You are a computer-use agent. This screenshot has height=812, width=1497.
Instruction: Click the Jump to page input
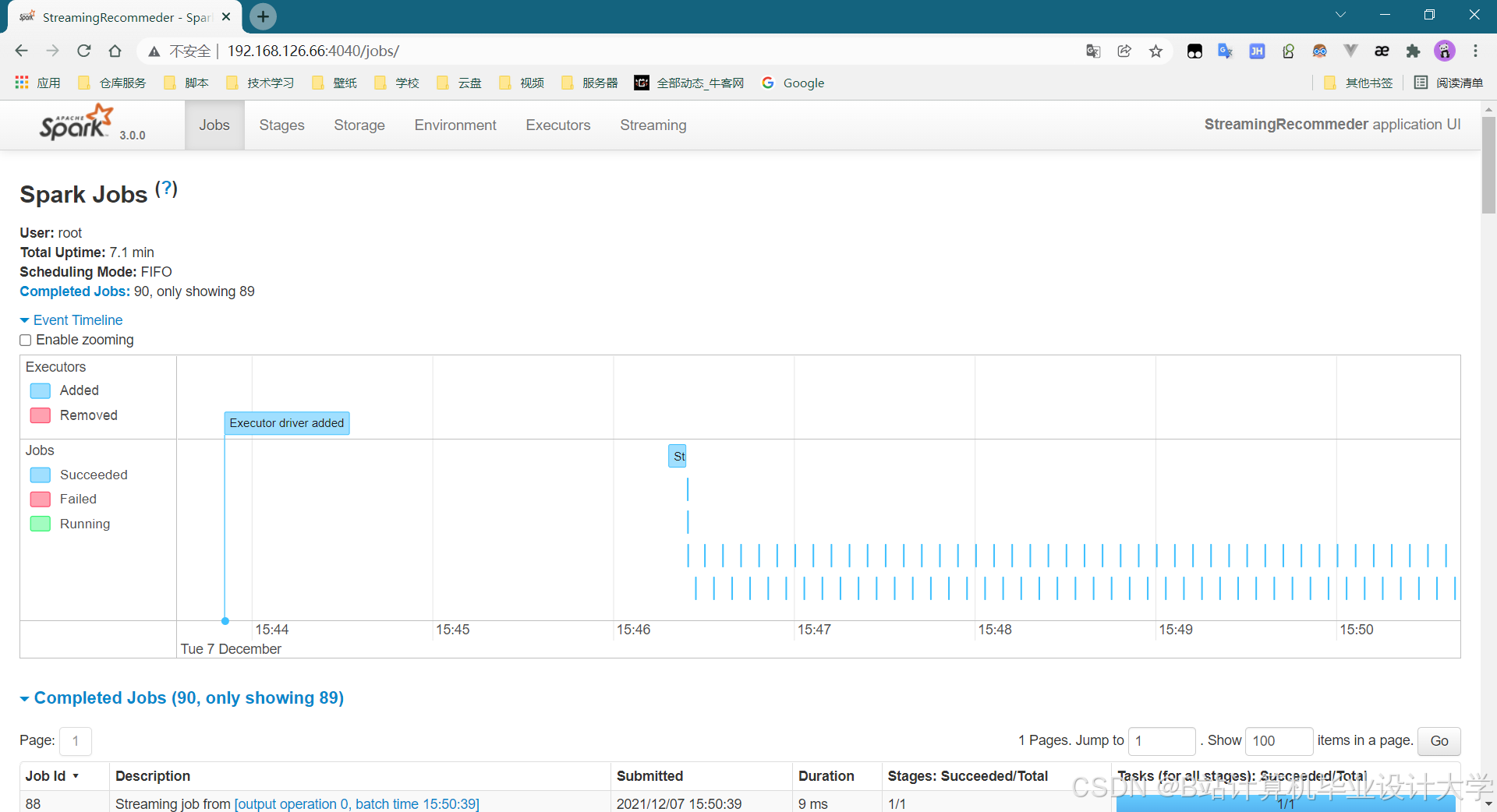[x=1162, y=741]
